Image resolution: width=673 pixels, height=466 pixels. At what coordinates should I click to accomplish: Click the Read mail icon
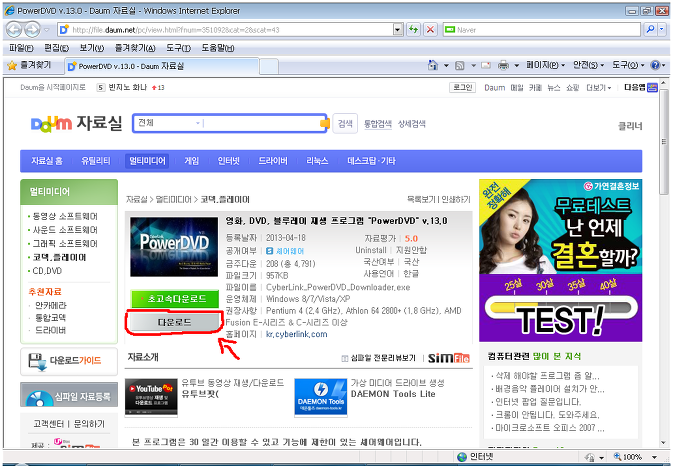point(486,66)
